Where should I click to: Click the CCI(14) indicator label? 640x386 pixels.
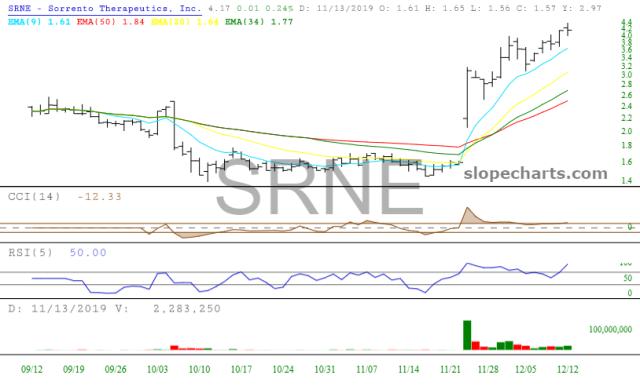tap(34, 197)
